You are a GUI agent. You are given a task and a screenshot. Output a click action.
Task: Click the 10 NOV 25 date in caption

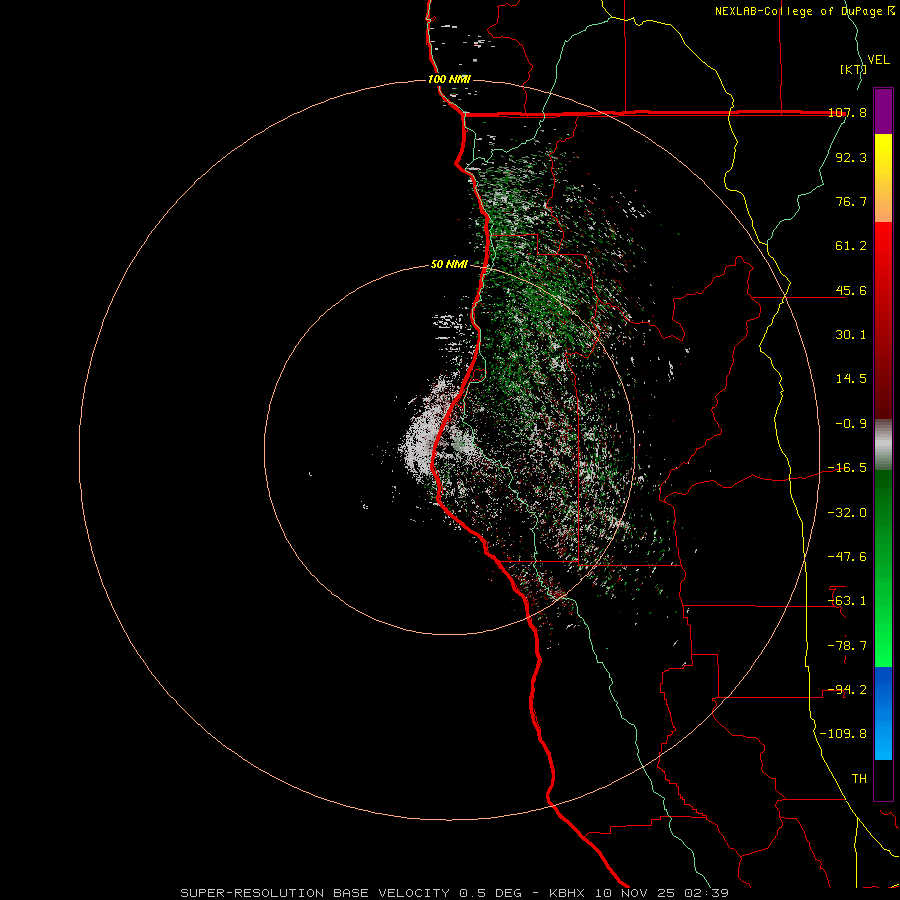[635, 893]
